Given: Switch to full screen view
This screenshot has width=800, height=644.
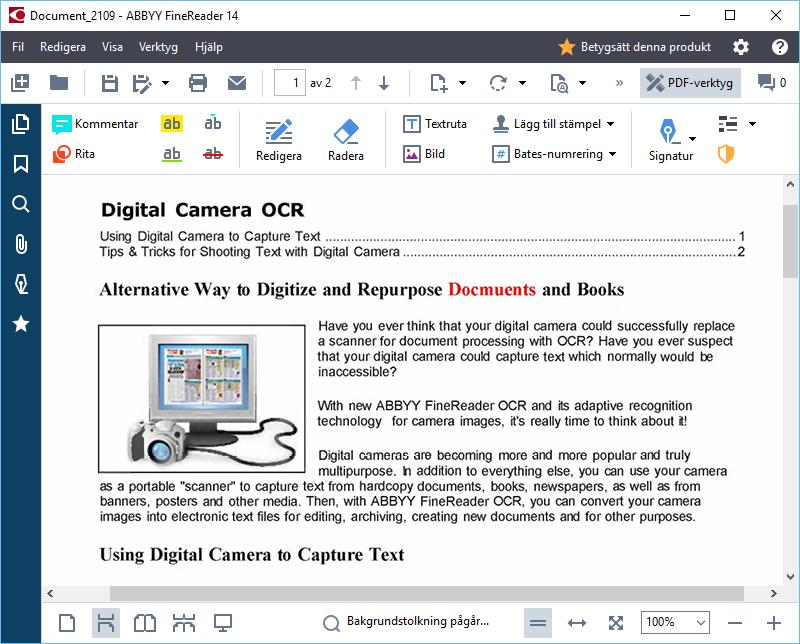Looking at the screenshot, I should (223, 623).
